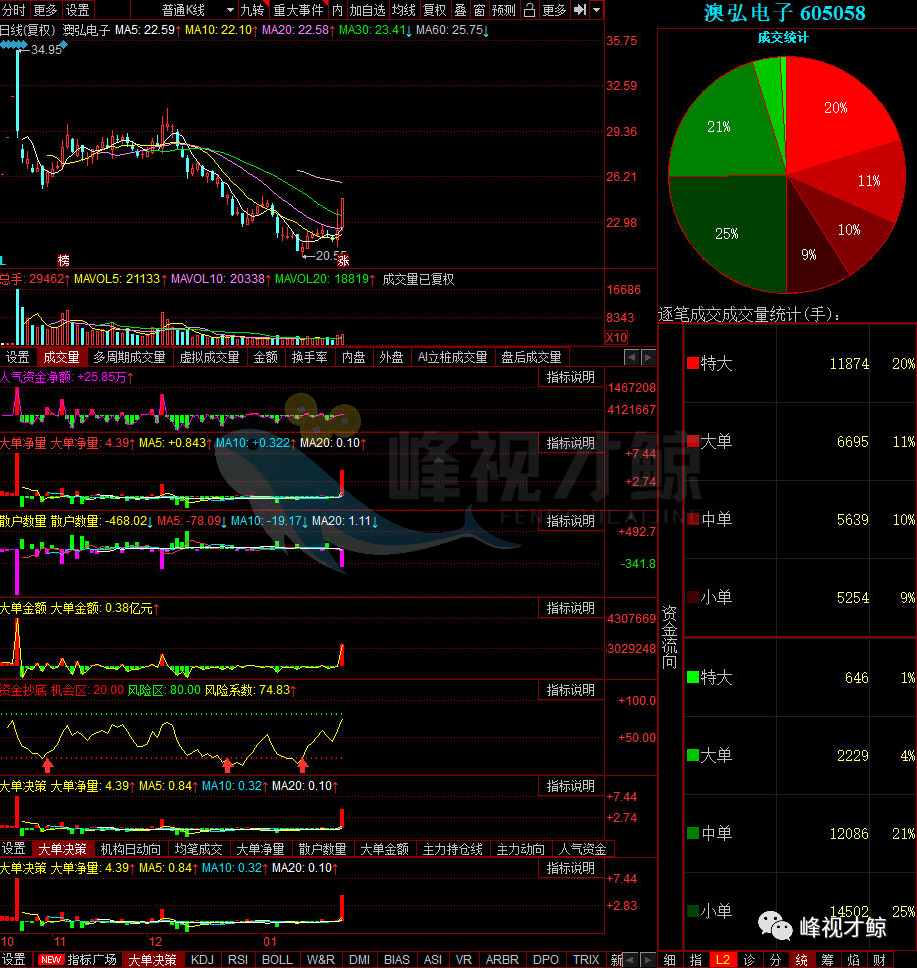Click the 25% green pie slice
This screenshot has width=917, height=968.
pos(729,232)
